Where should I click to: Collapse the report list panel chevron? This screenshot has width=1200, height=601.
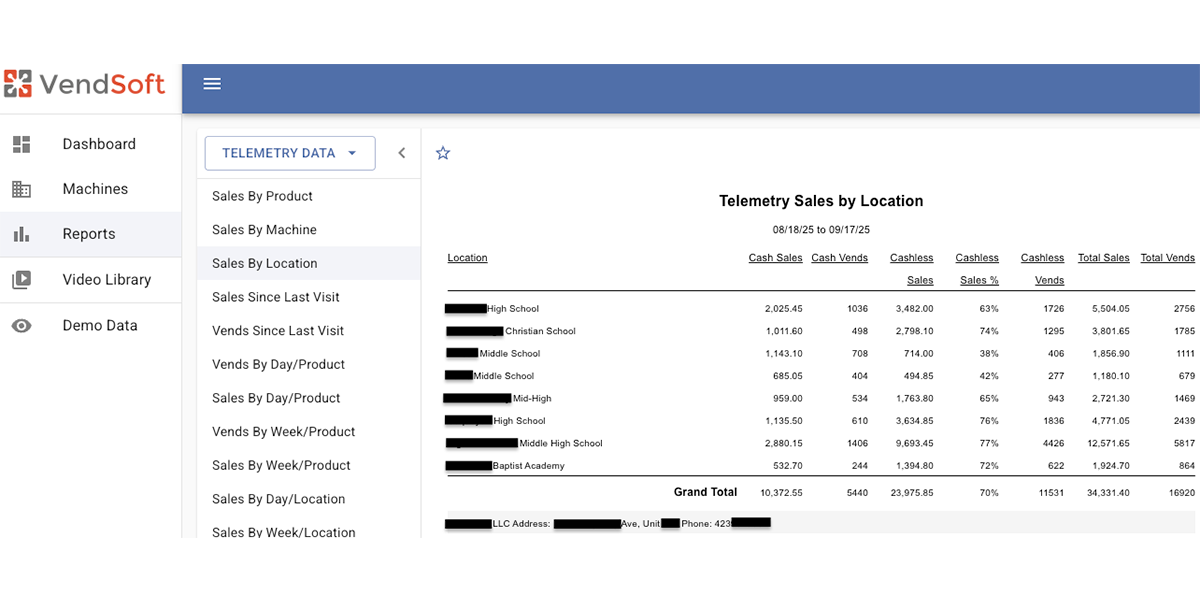click(402, 153)
